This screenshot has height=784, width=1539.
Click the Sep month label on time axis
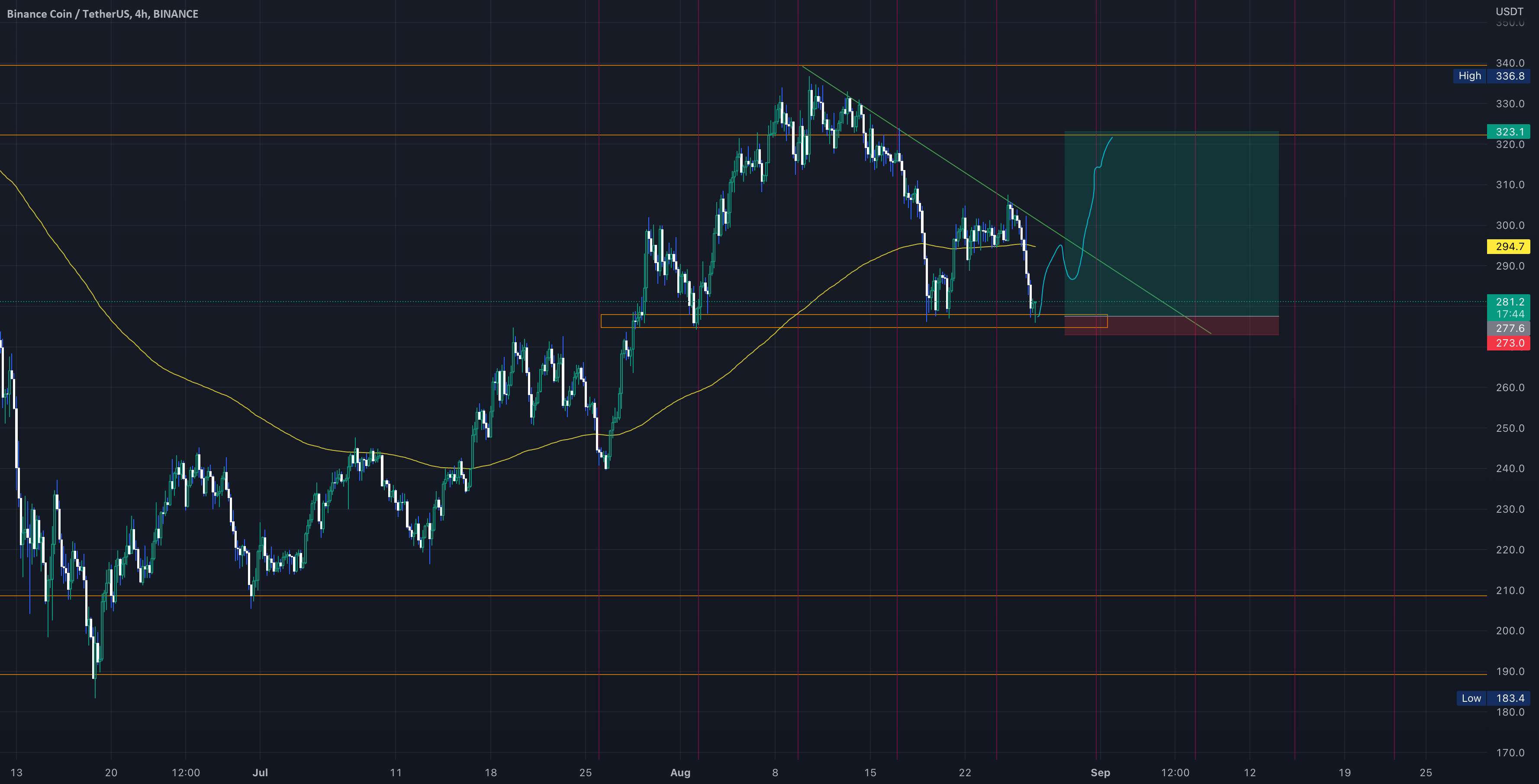tap(1100, 773)
